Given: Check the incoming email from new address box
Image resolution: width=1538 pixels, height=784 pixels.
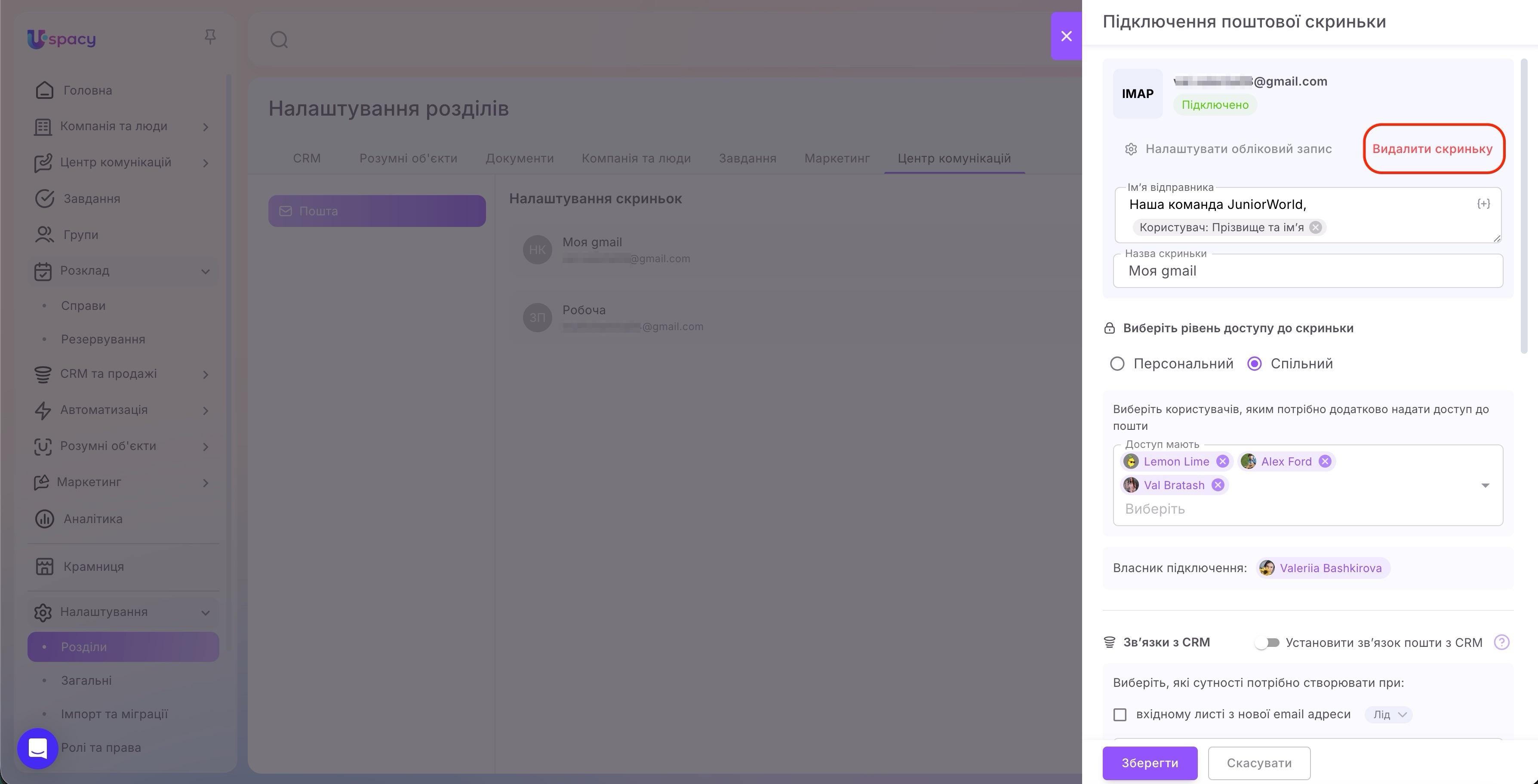Looking at the screenshot, I should tap(1120, 714).
